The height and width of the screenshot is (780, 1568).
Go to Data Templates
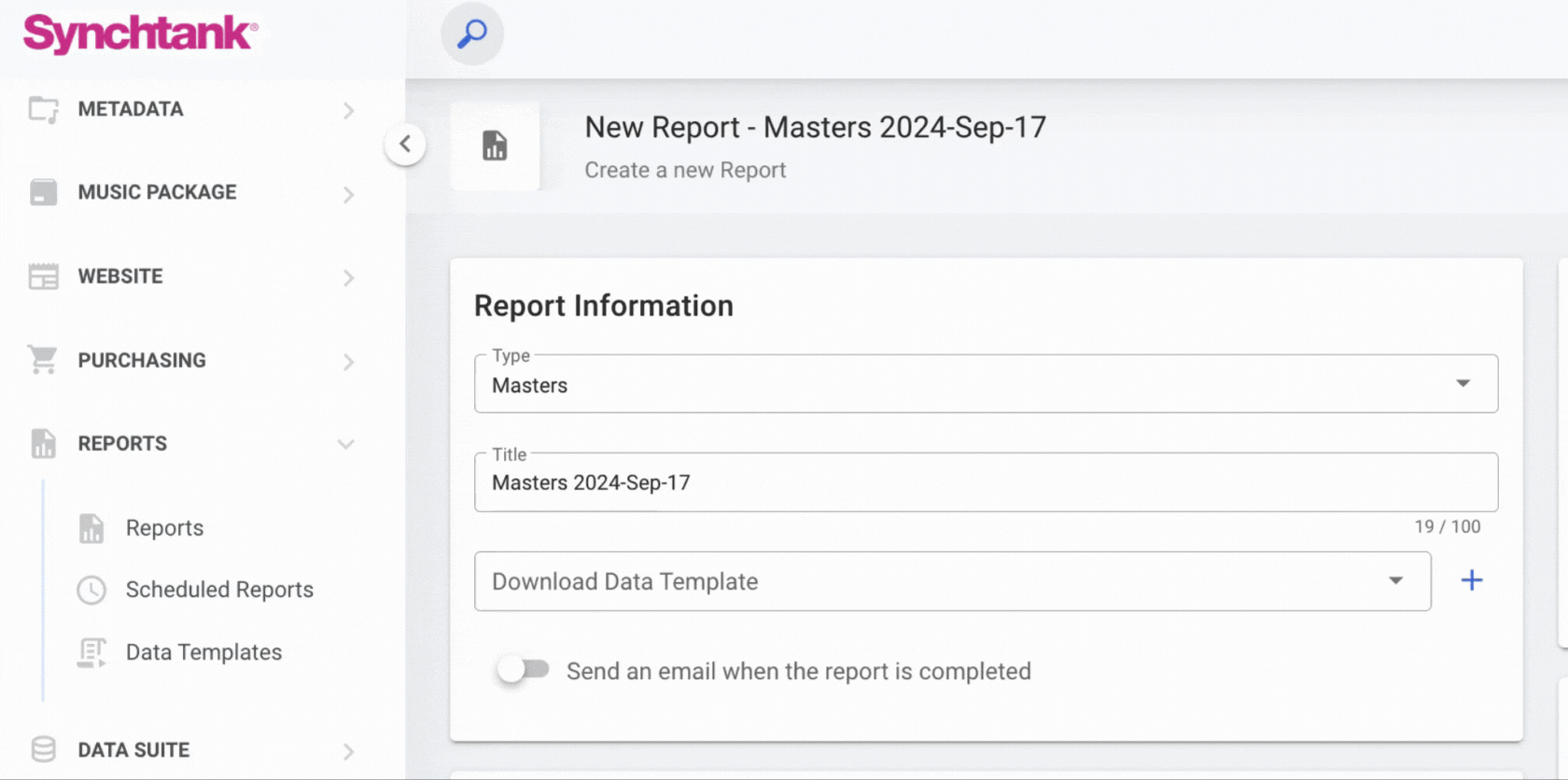point(203,652)
